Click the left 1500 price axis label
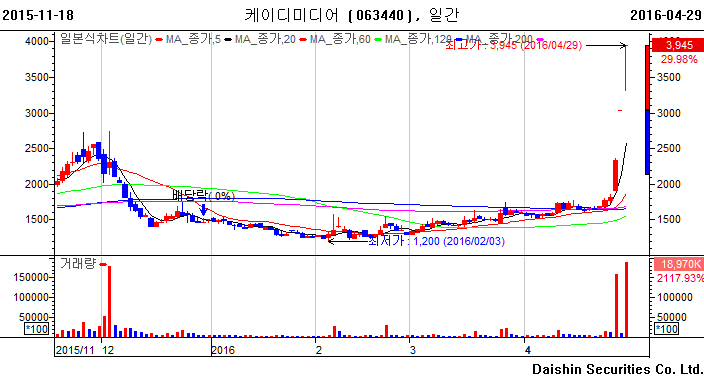Viewport: 704px width, 381px height. click(x=37, y=219)
